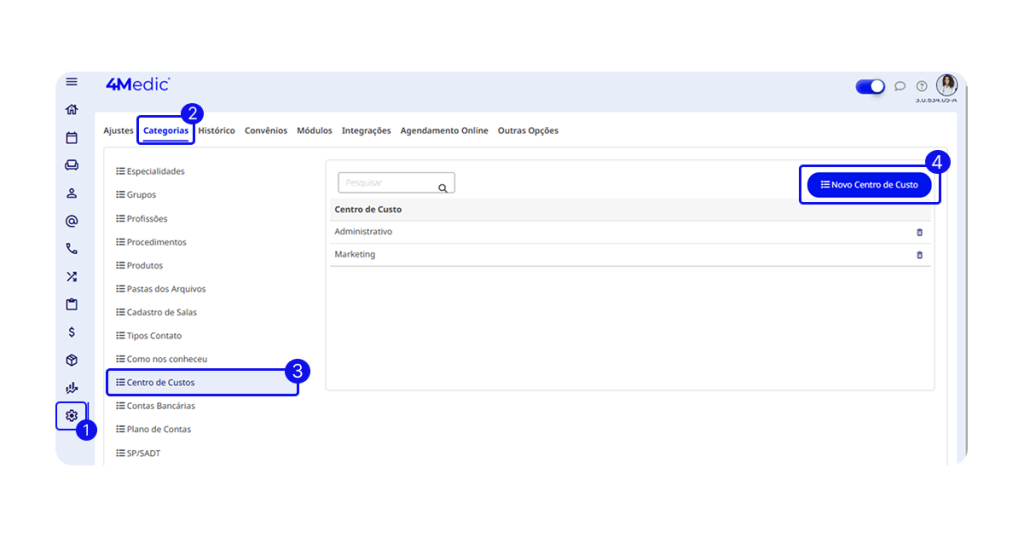Open the calendar icon in sidebar
This screenshot has height=537, width=1024.
click(71, 138)
